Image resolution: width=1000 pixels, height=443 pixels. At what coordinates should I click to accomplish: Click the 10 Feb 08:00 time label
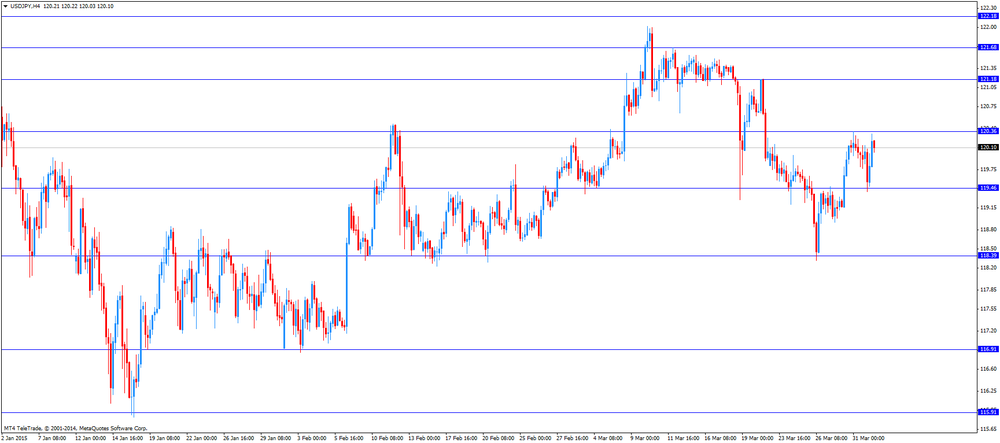tap(388, 439)
